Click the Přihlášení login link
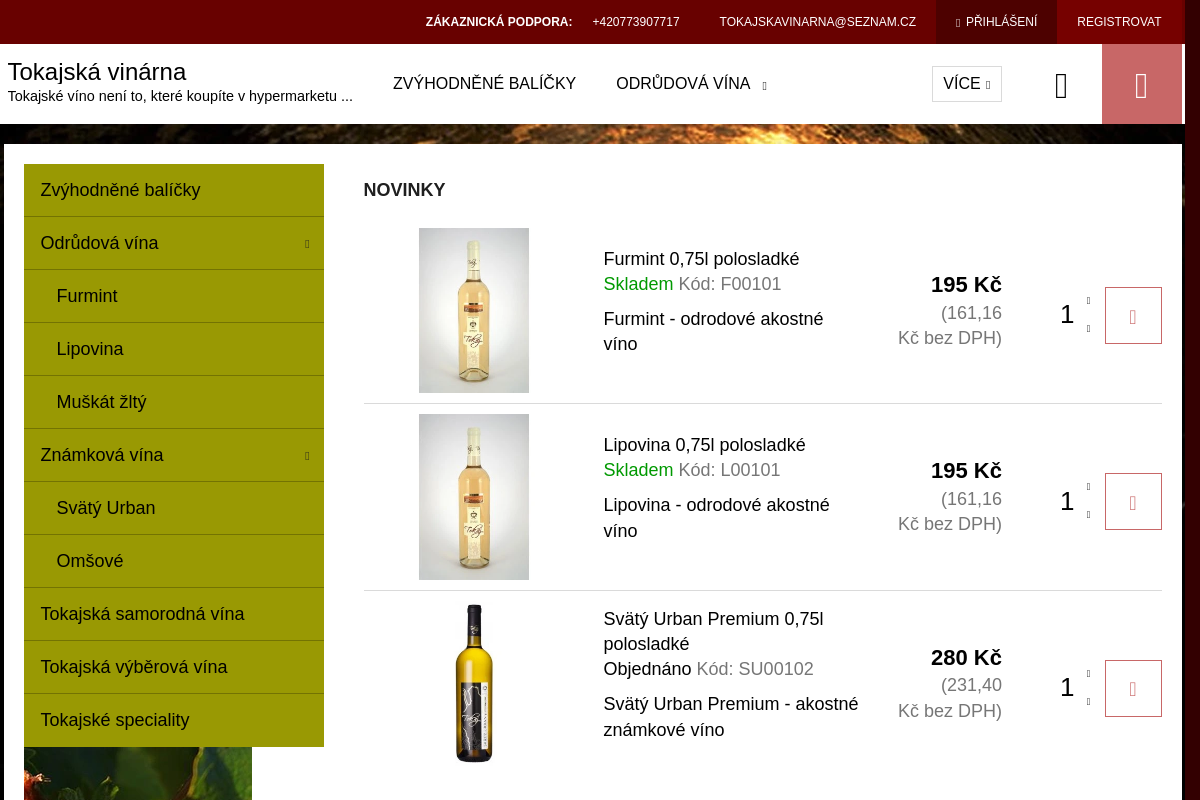Screen dimensions: 1200x800 tap(996, 22)
